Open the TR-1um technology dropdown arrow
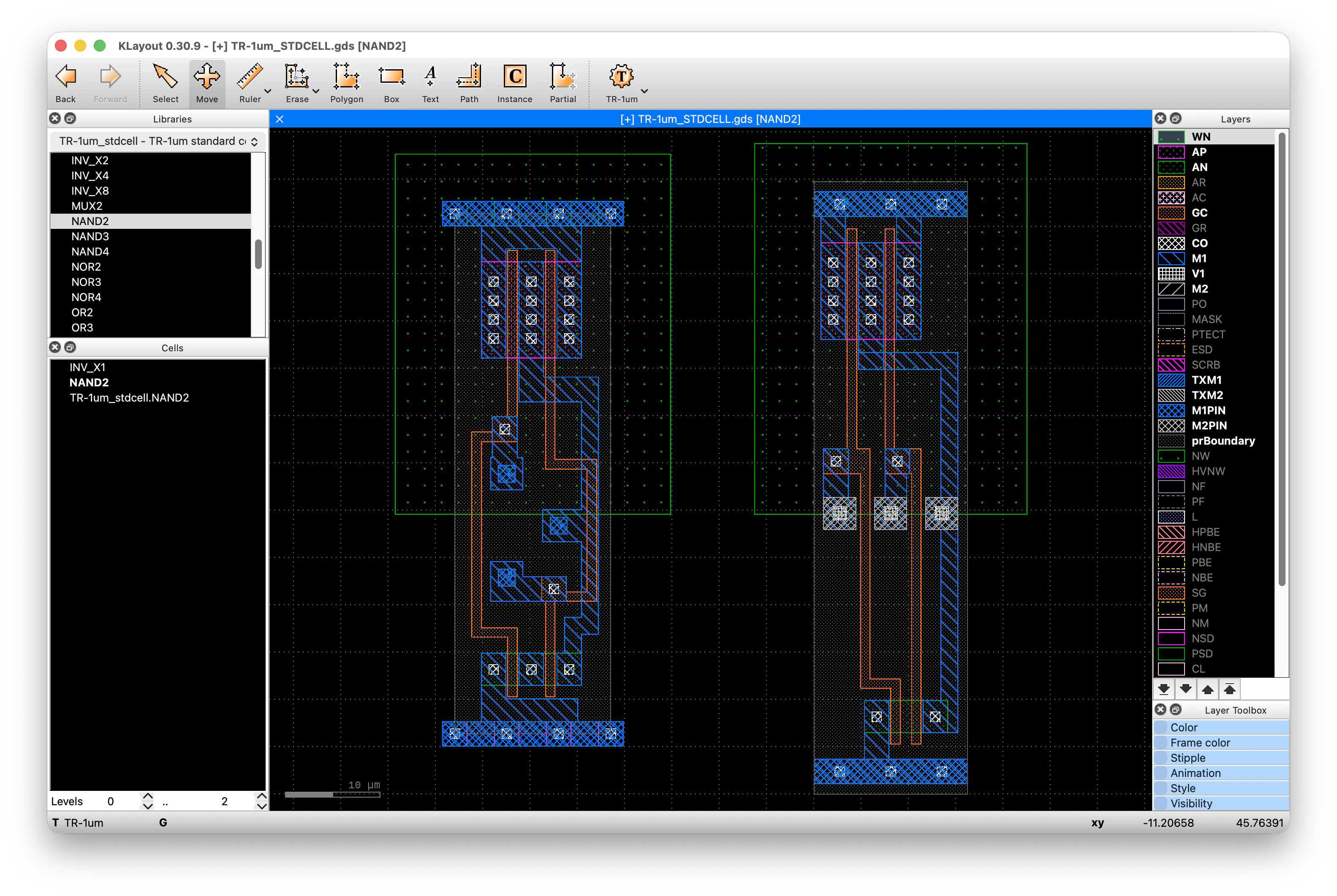 [x=644, y=91]
